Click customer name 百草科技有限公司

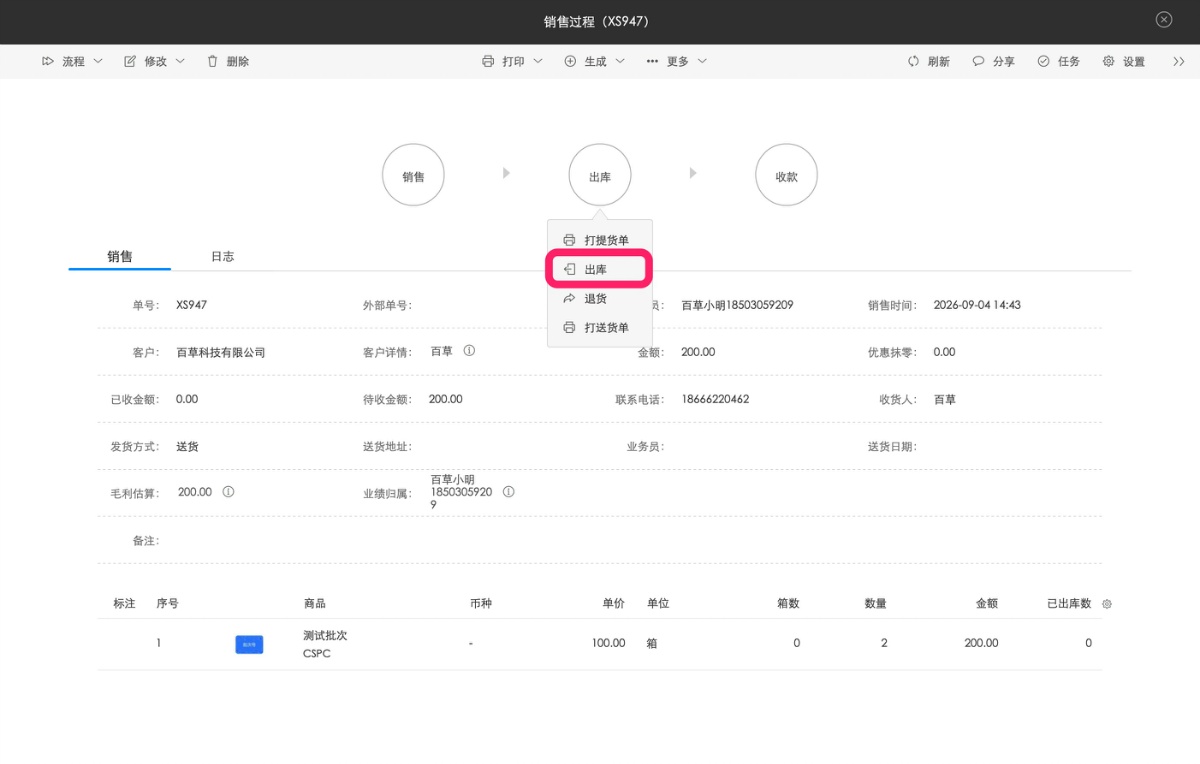coord(221,352)
